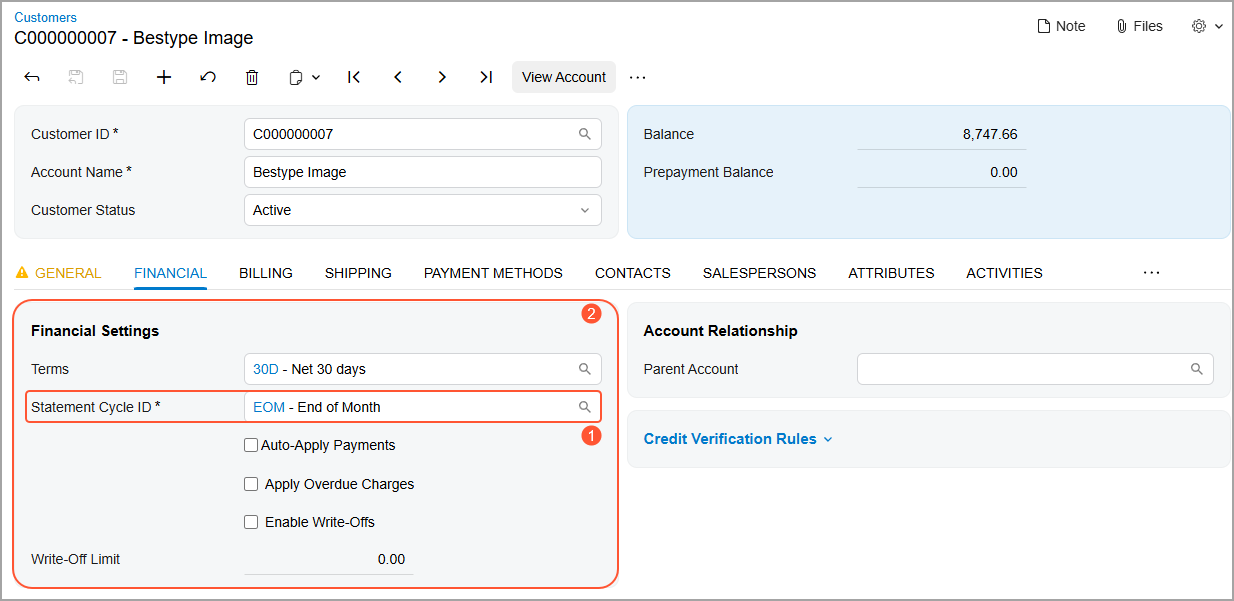Screen dimensions: 1234x601
Task: Click the View Account button
Action: [x=563, y=77]
